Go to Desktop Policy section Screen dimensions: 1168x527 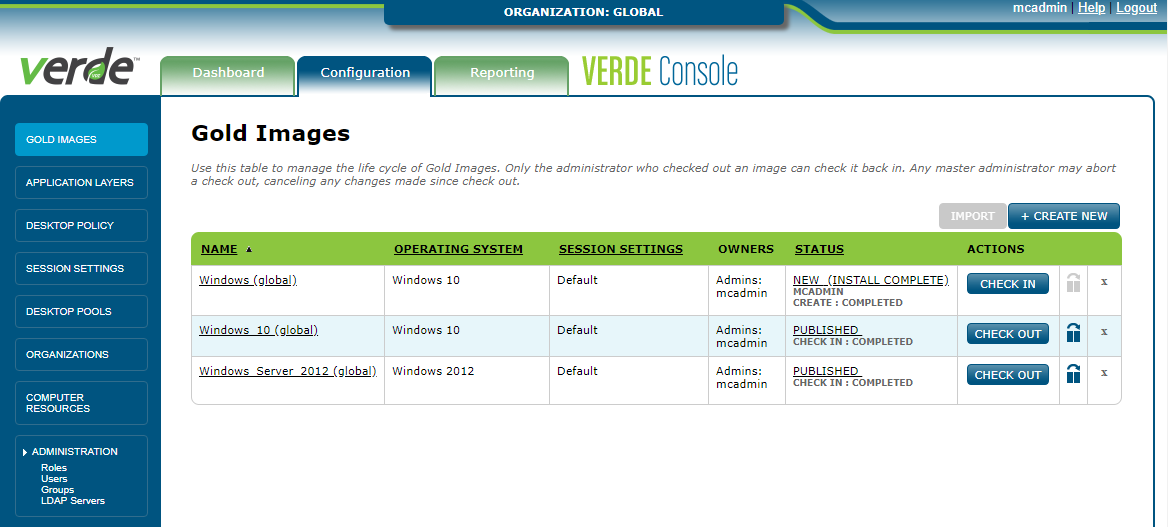pyautogui.click(x=81, y=225)
